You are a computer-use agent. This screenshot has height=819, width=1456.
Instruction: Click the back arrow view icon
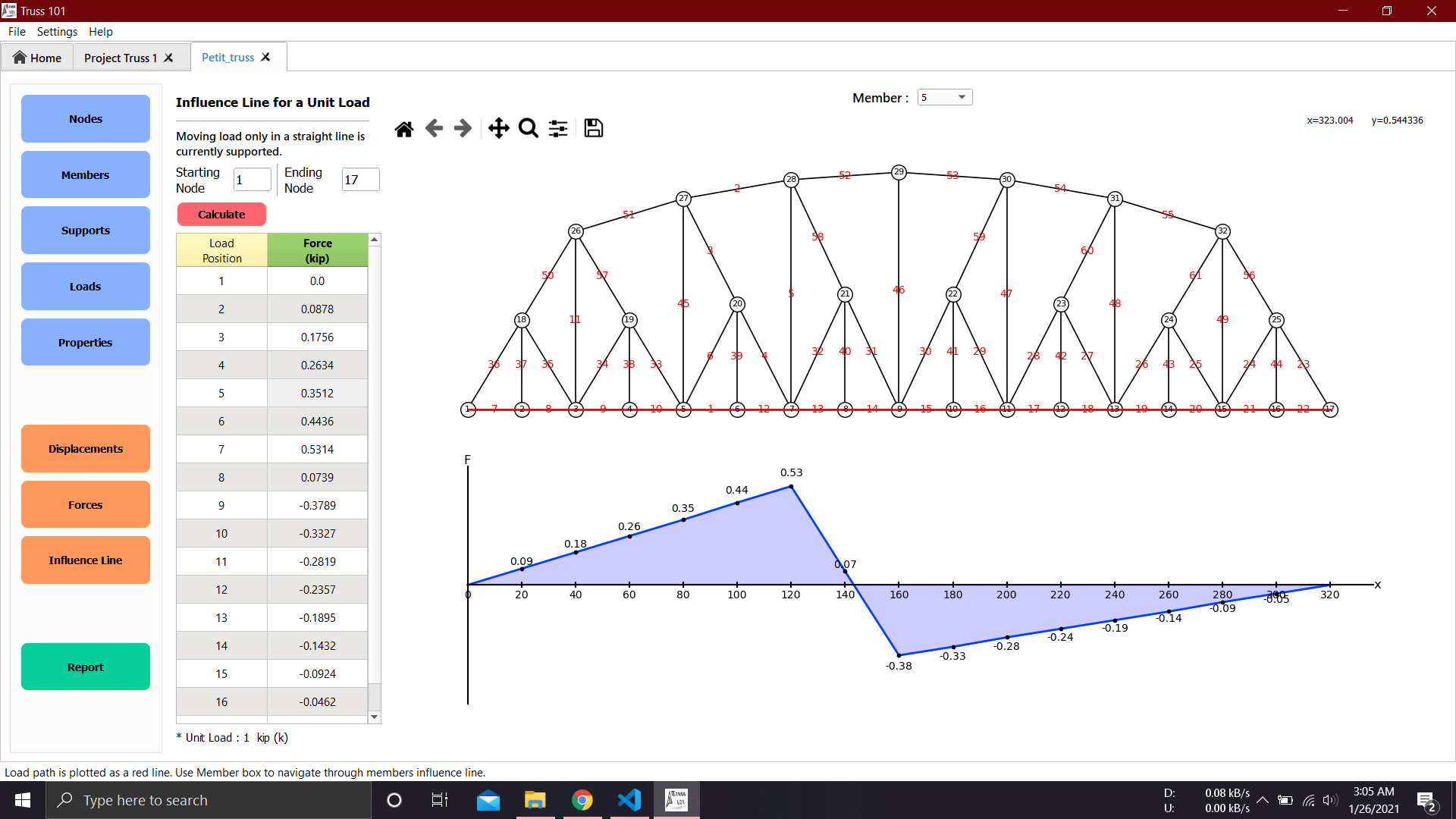tap(434, 129)
